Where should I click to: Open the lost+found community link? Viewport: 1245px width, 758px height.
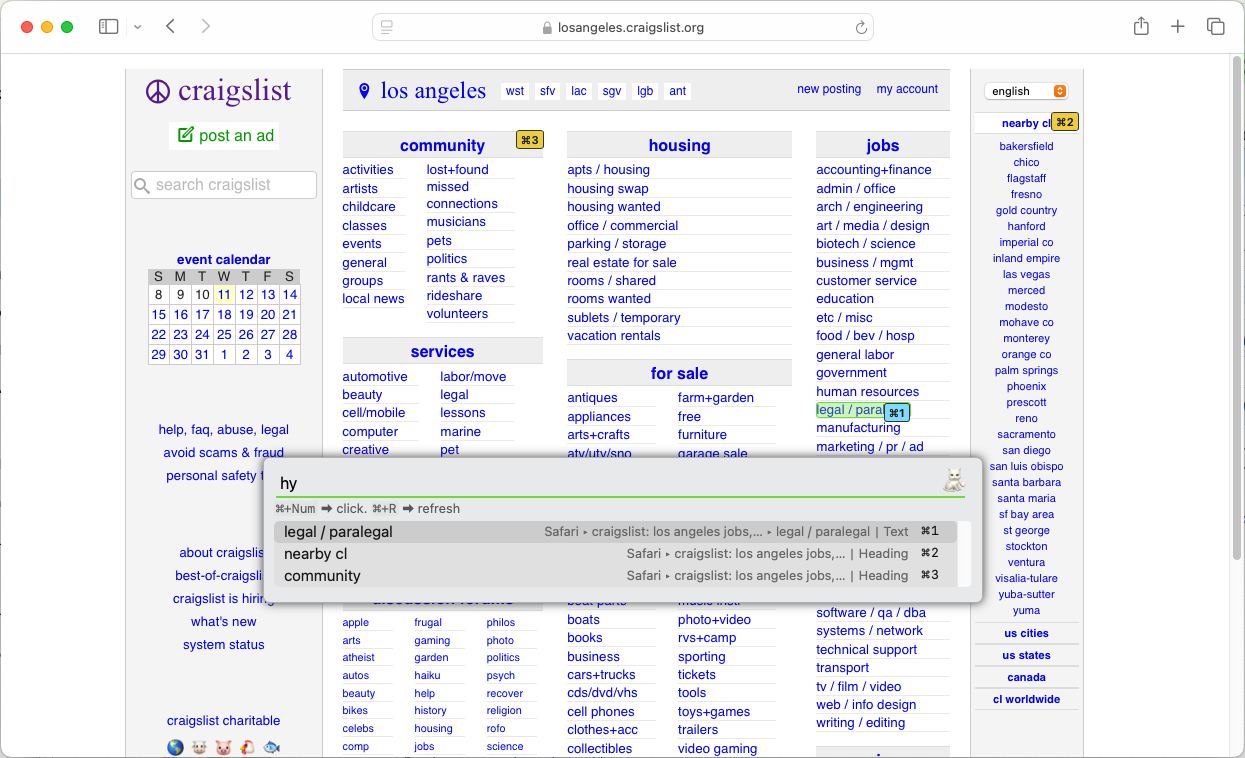coord(458,170)
